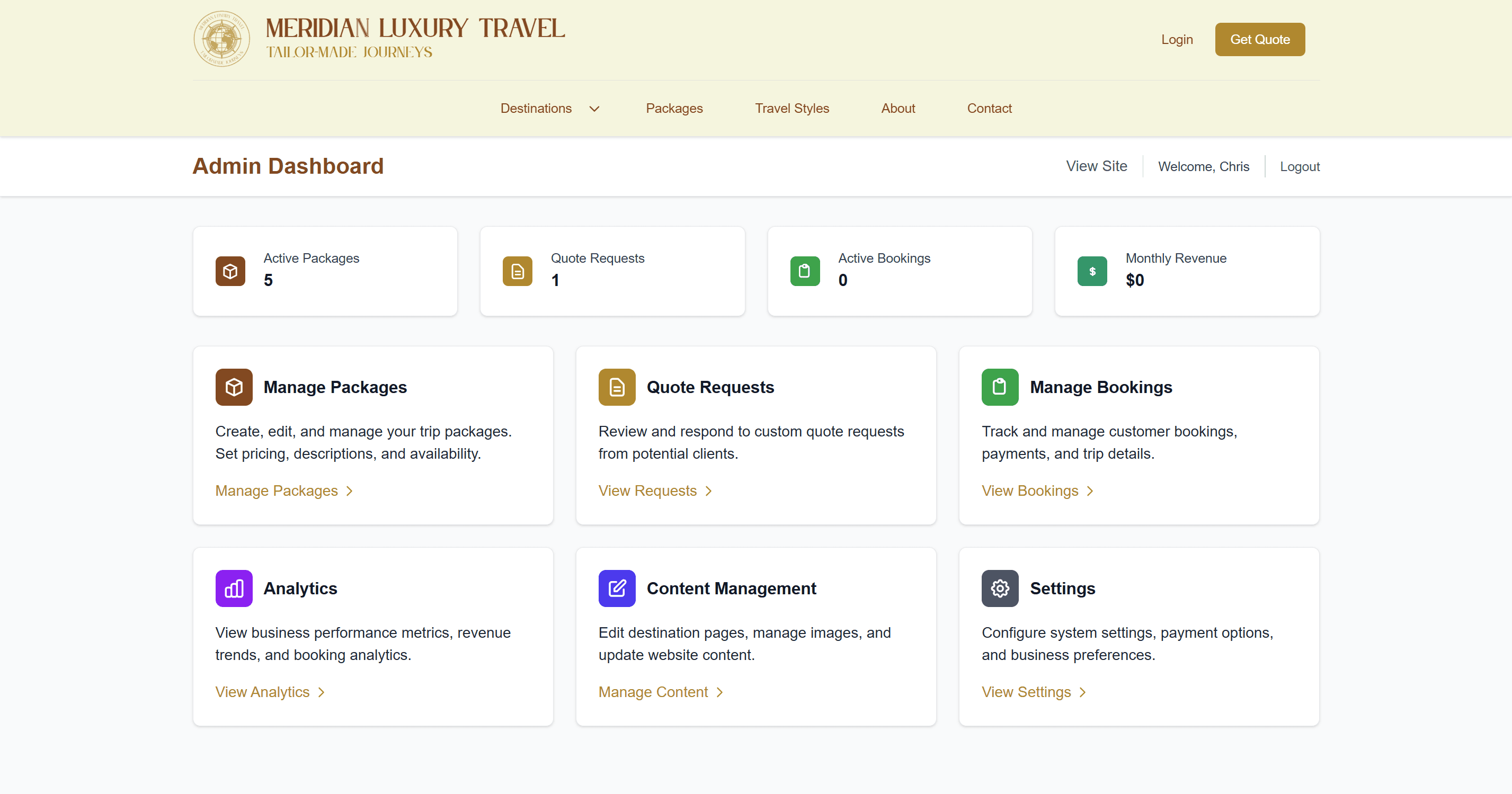Open the Packages menu item
The height and width of the screenshot is (794, 1512).
[x=674, y=108]
